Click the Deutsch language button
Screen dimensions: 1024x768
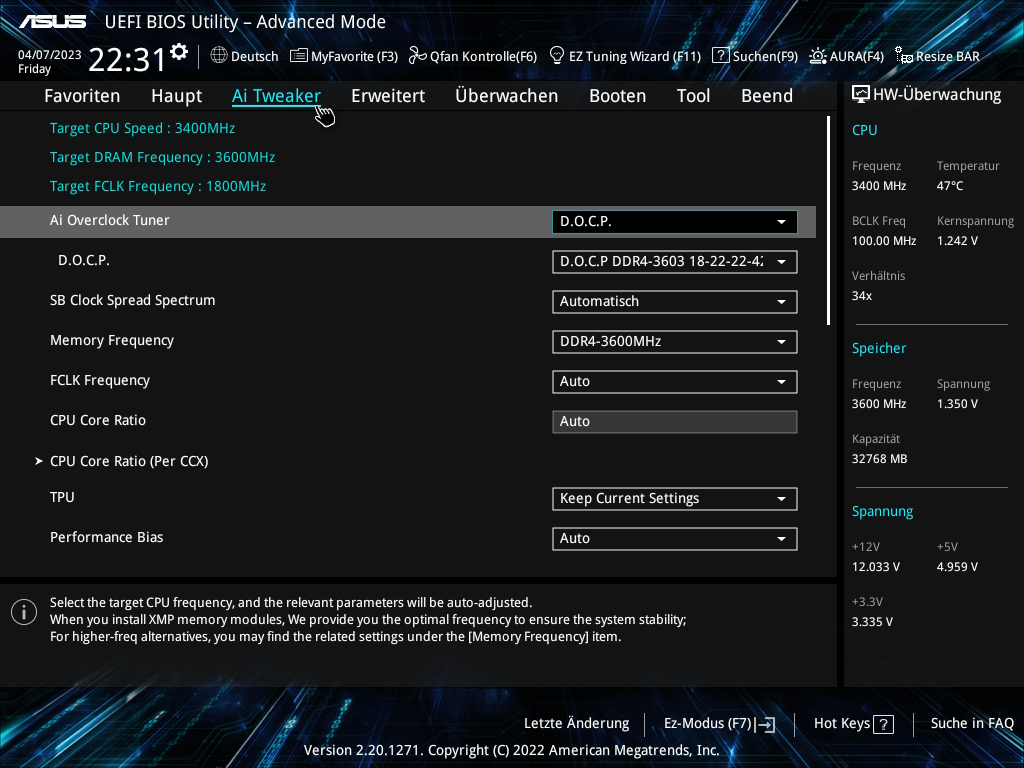(x=244, y=56)
